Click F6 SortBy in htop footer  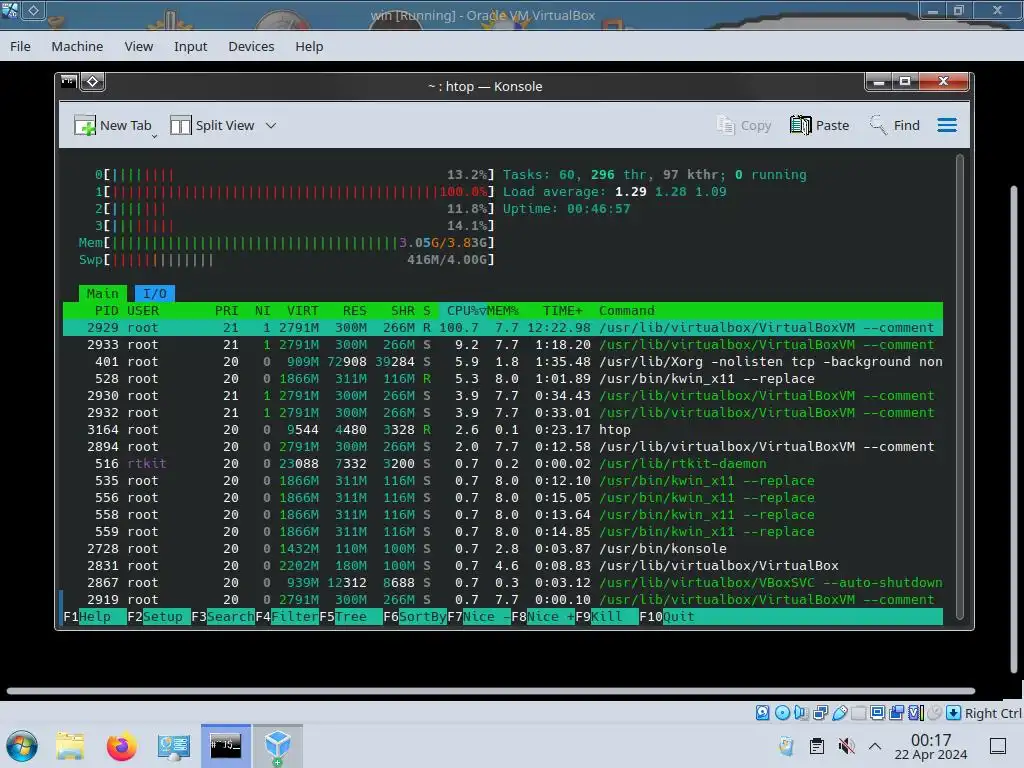pos(415,616)
